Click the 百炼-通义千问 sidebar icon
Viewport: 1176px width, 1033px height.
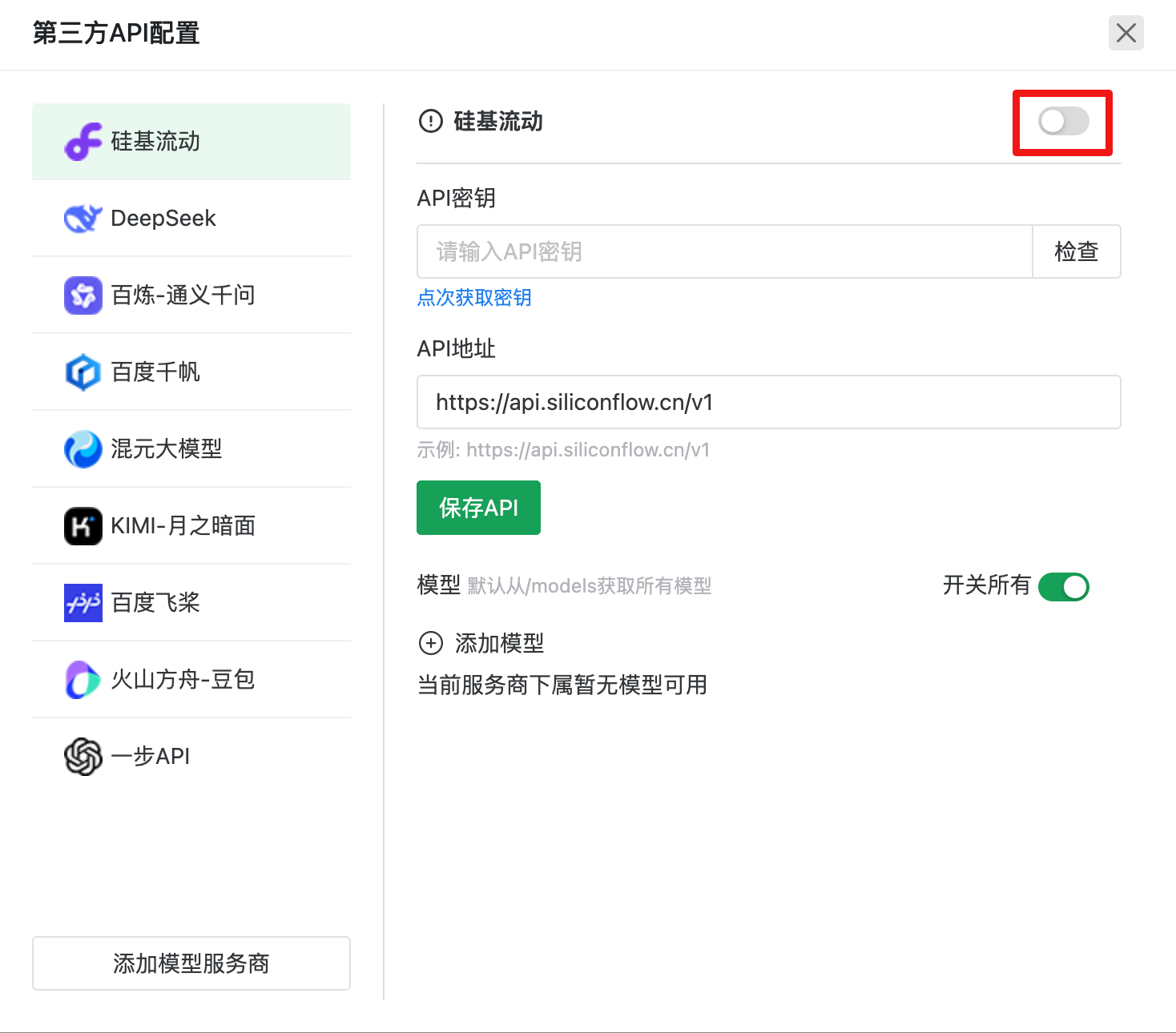(82, 295)
